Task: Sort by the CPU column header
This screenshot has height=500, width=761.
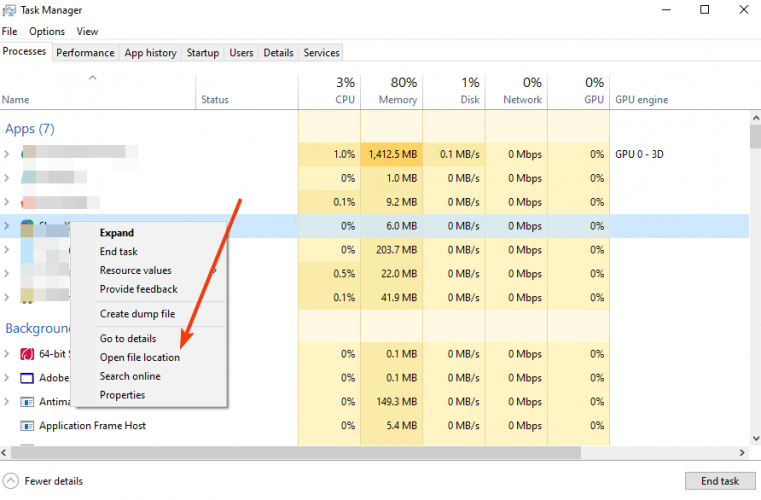Action: pyautogui.click(x=329, y=92)
